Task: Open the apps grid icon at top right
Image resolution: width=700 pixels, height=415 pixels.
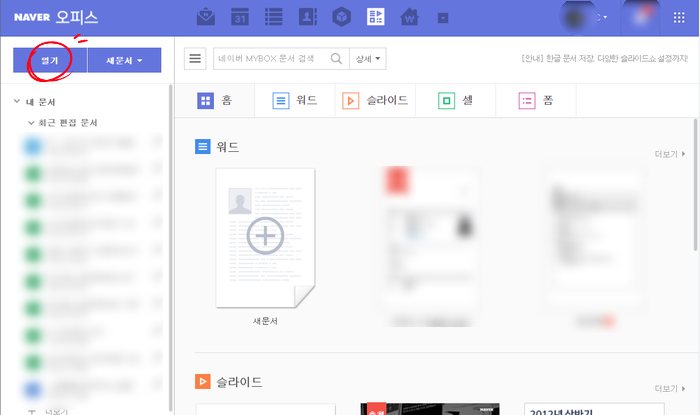Action: pos(679,17)
